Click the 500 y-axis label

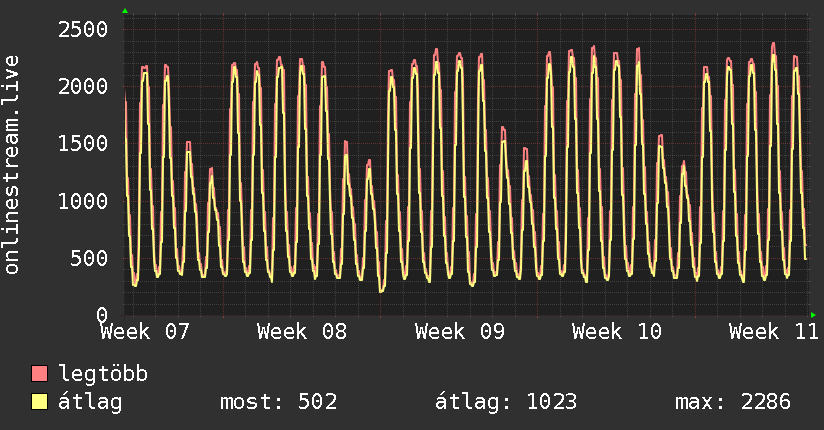(x=89, y=258)
